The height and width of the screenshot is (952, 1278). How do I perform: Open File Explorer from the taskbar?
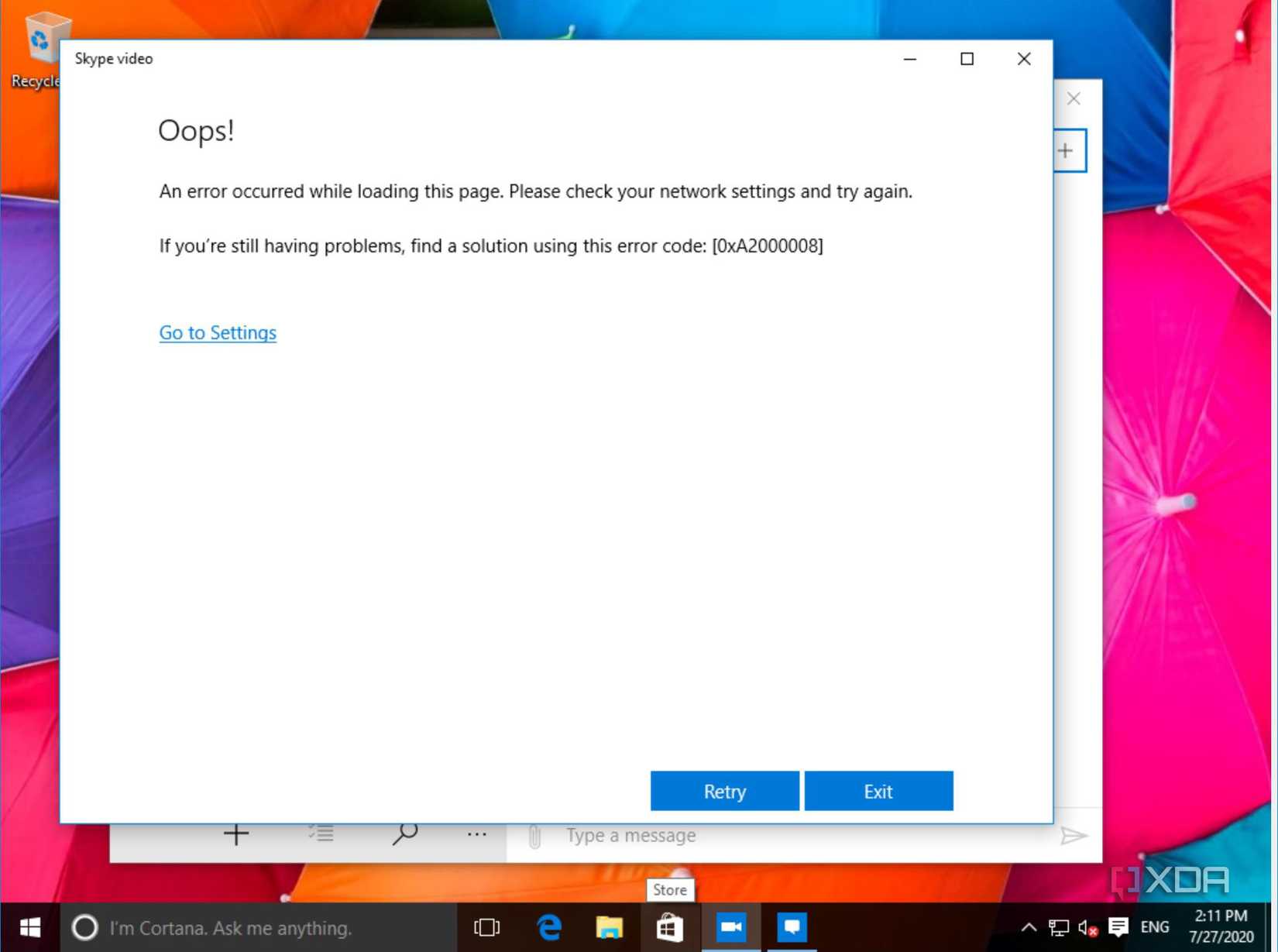point(610,927)
